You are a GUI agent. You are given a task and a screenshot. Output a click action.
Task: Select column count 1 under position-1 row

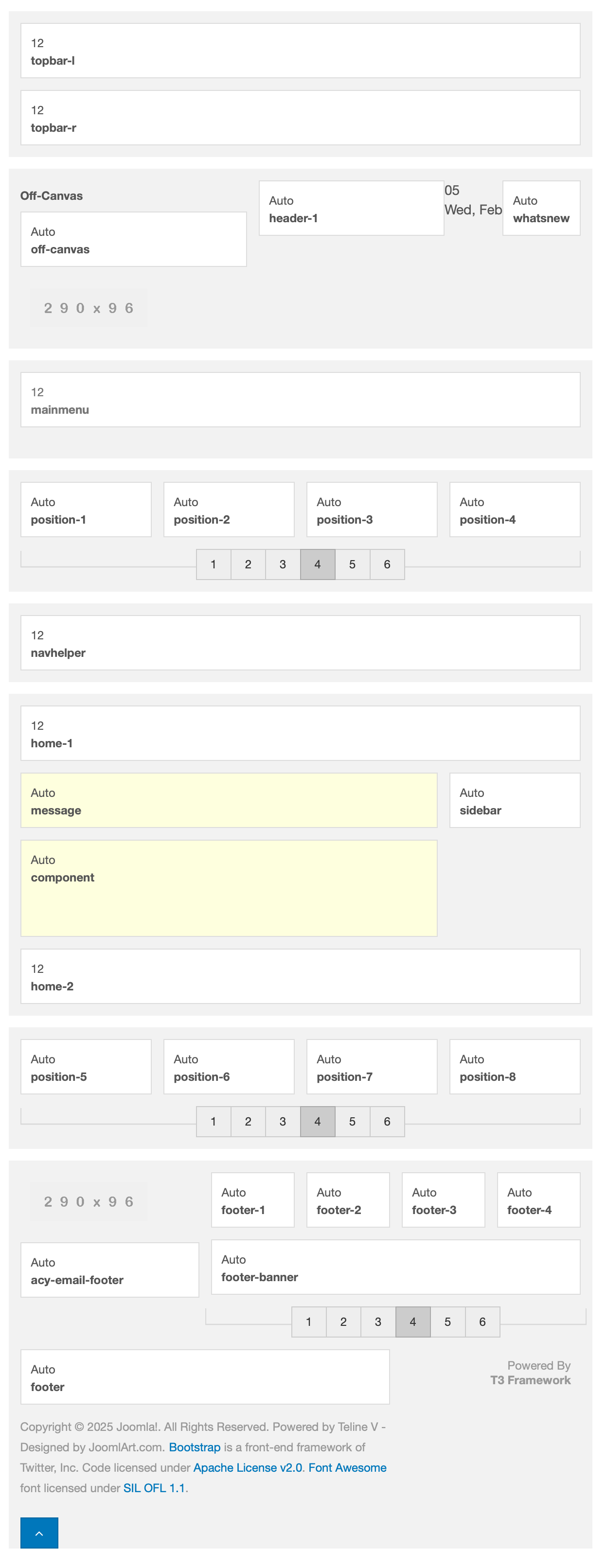pos(213,564)
